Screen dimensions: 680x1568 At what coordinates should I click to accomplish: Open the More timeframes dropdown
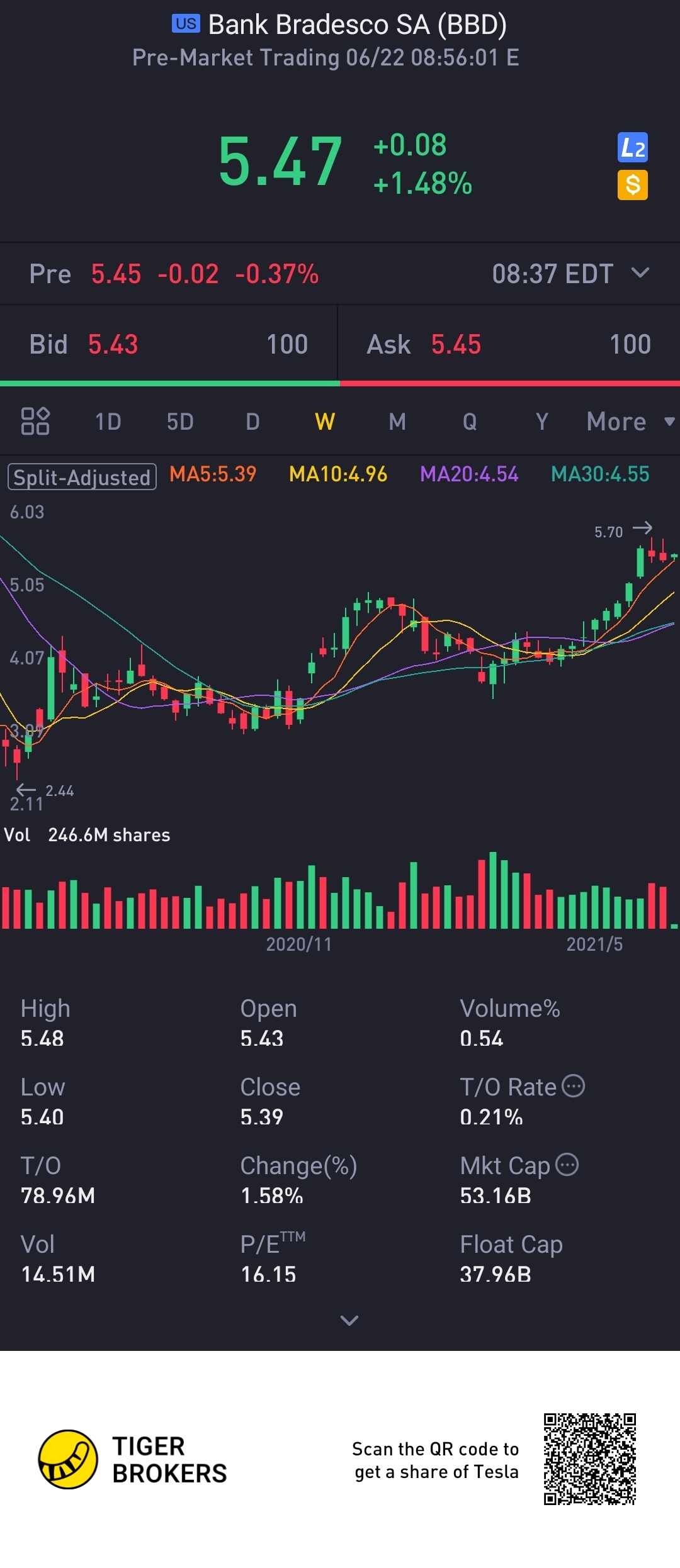coord(630,421)
